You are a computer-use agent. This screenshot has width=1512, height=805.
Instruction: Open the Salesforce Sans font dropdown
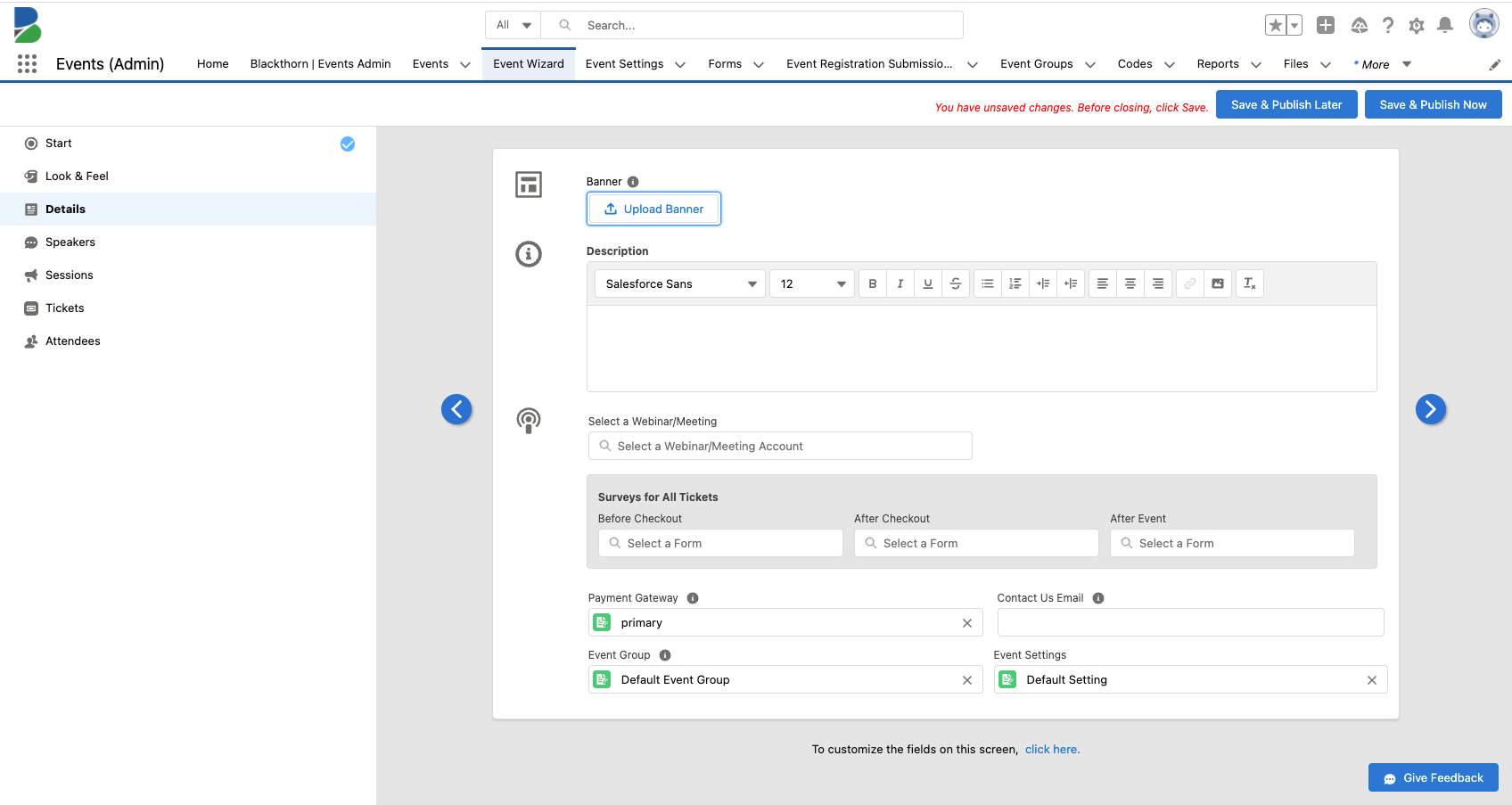(680, 283)
